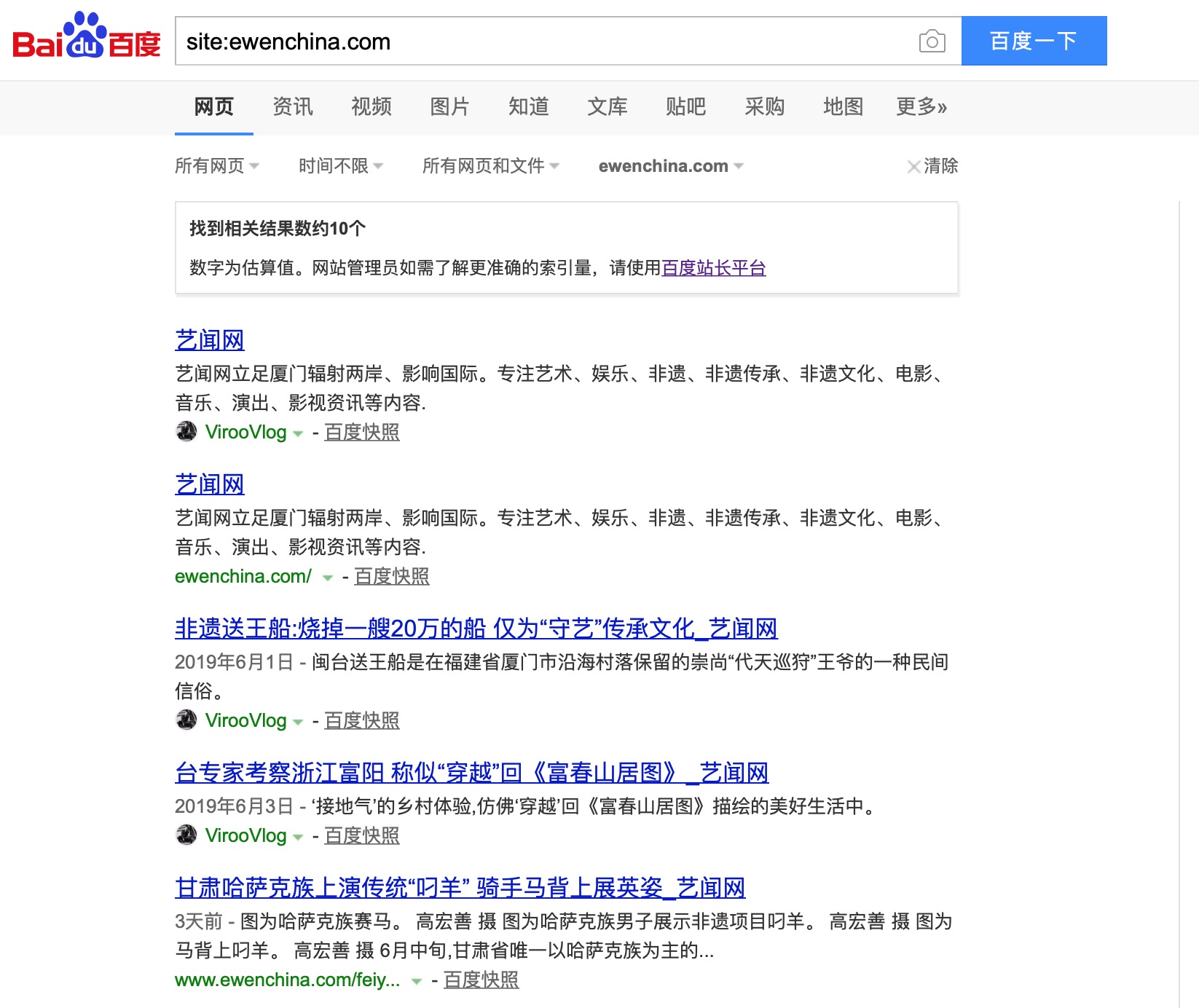Viewport: 1199px width, 1008px height.
Task: Open the second 艺闻网 result title
Action: [x=210, y=484]
